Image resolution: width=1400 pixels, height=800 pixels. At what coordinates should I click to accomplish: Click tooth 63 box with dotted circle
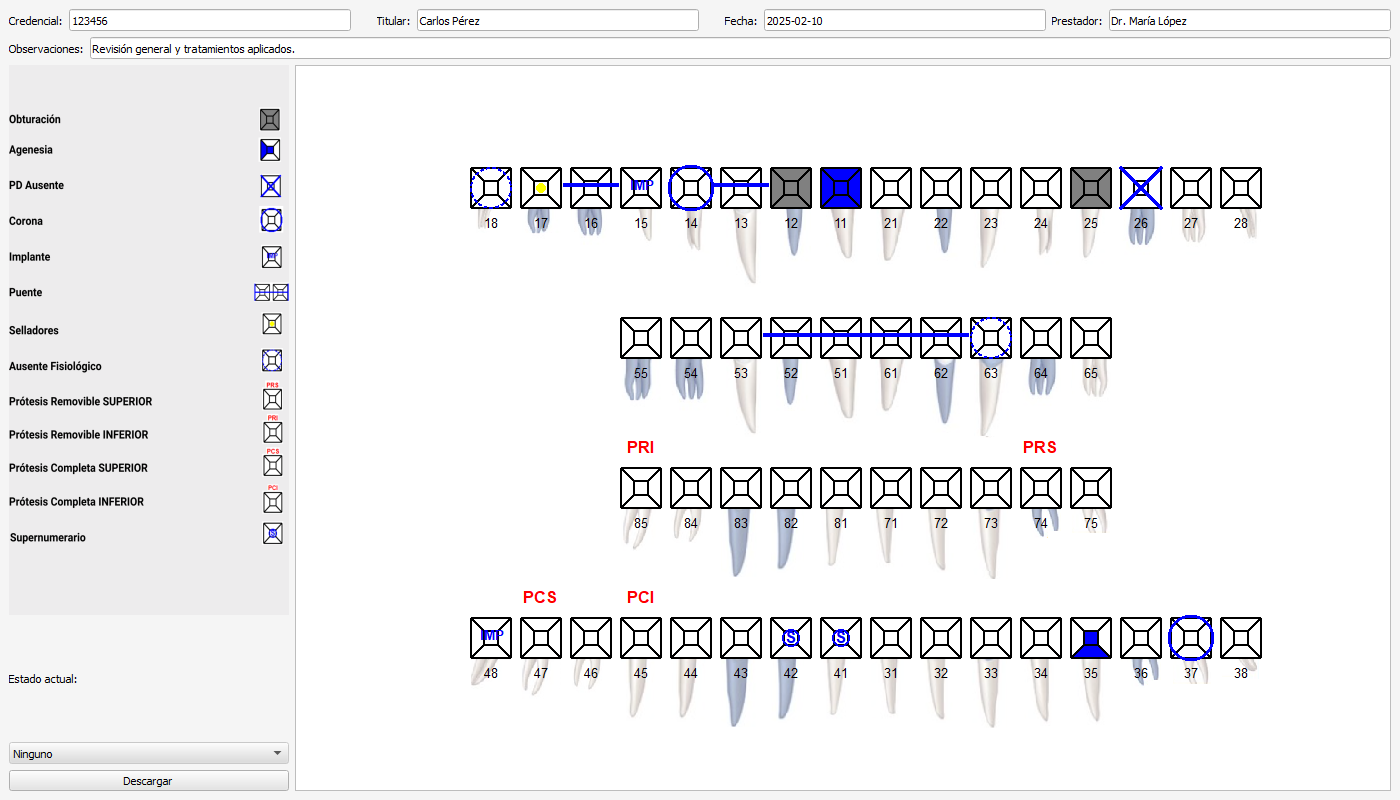coord(991,338)
